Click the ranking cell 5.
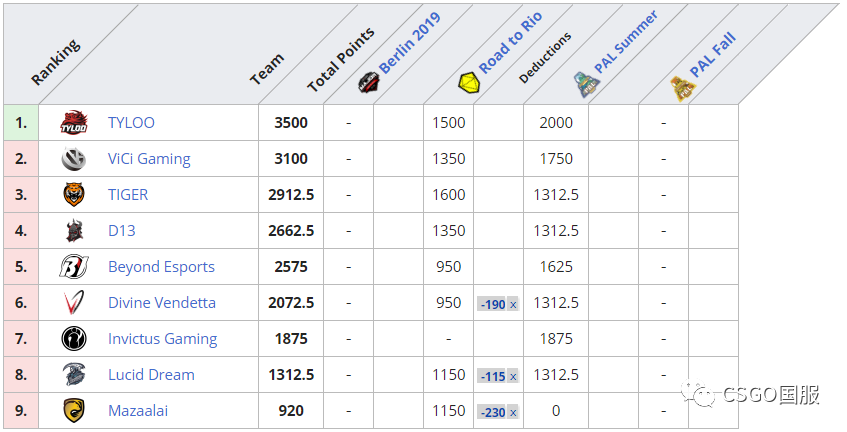847x432 pixels. point(21,267)
